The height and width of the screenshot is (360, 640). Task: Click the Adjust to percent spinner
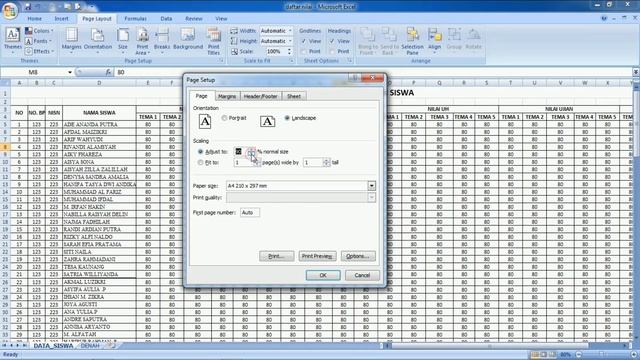click(251, 152)
